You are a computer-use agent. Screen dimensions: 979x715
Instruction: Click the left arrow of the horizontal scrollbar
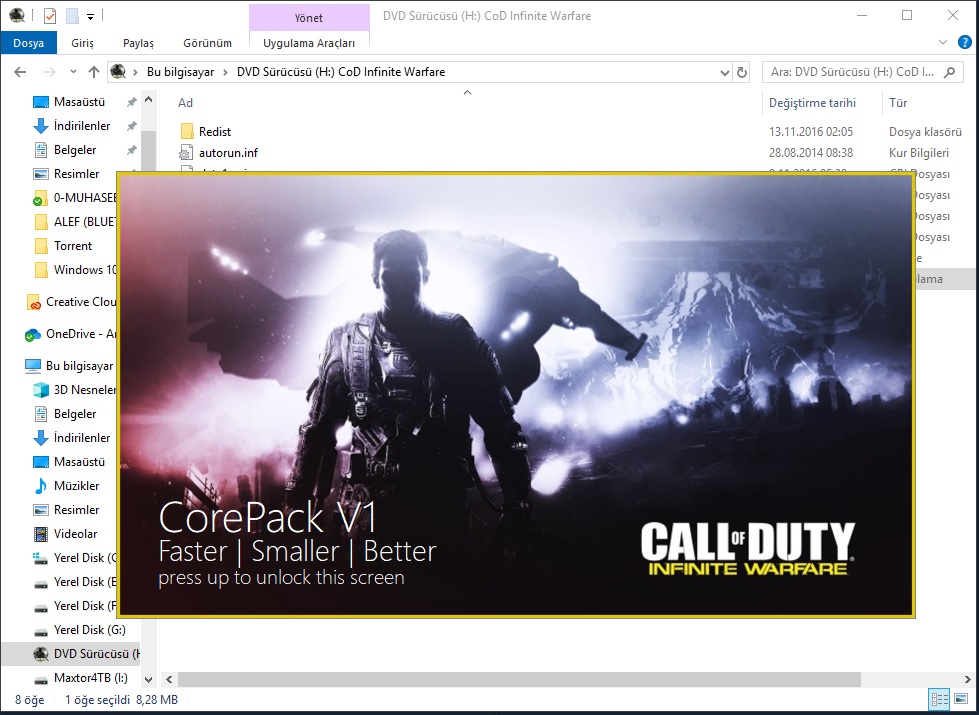click(x=169, y=679)
